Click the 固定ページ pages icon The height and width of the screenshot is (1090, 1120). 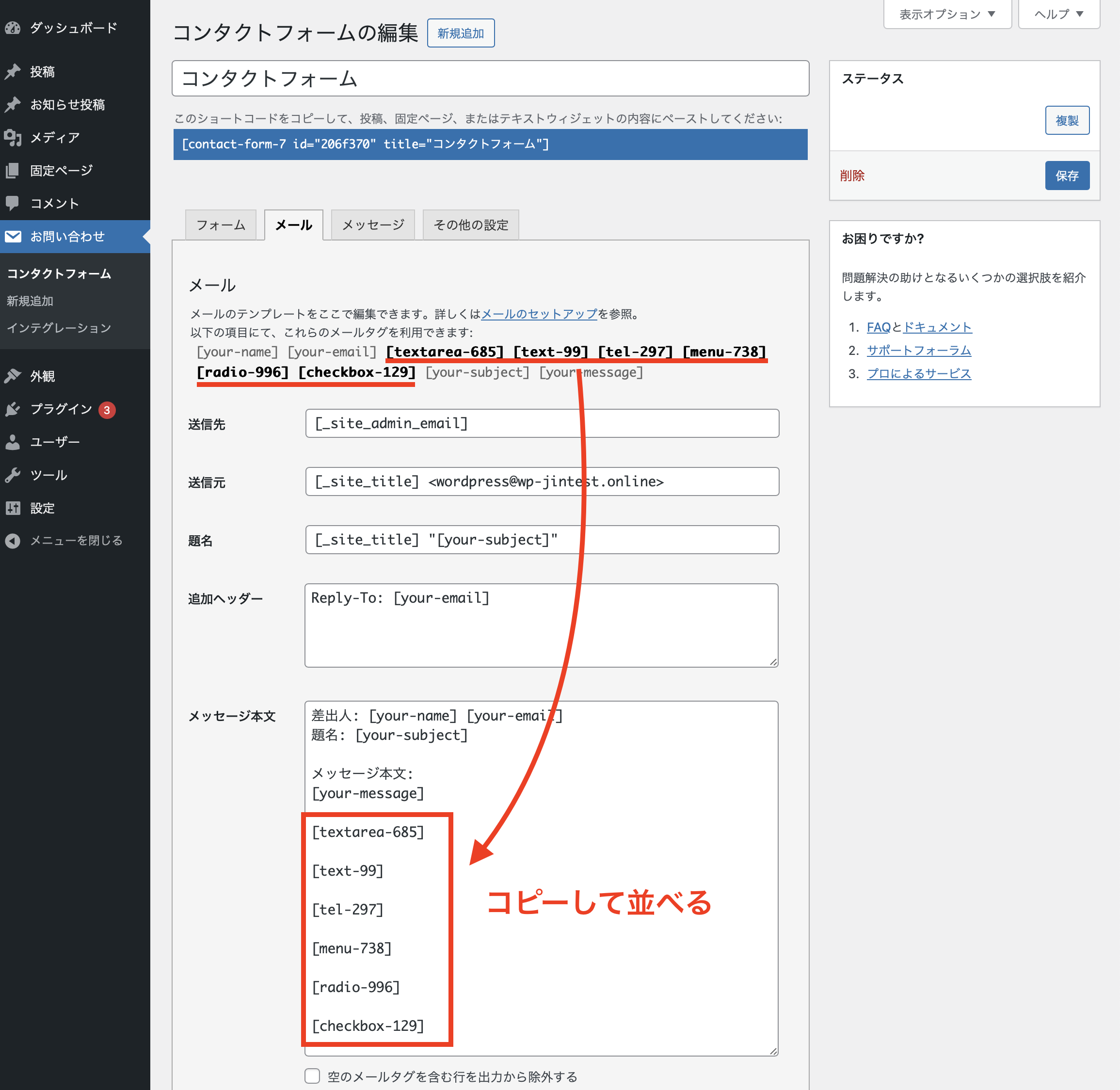[x=13, y=170]
